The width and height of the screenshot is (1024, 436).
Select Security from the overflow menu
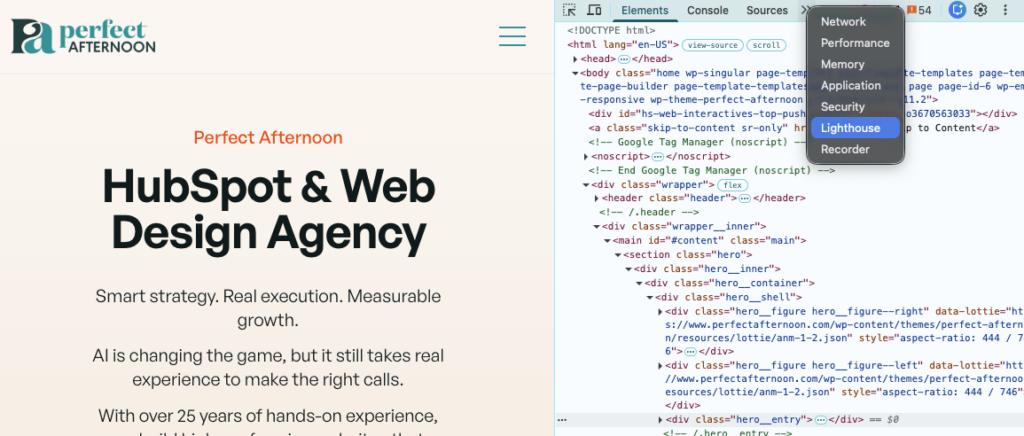[x=856, y=106]
